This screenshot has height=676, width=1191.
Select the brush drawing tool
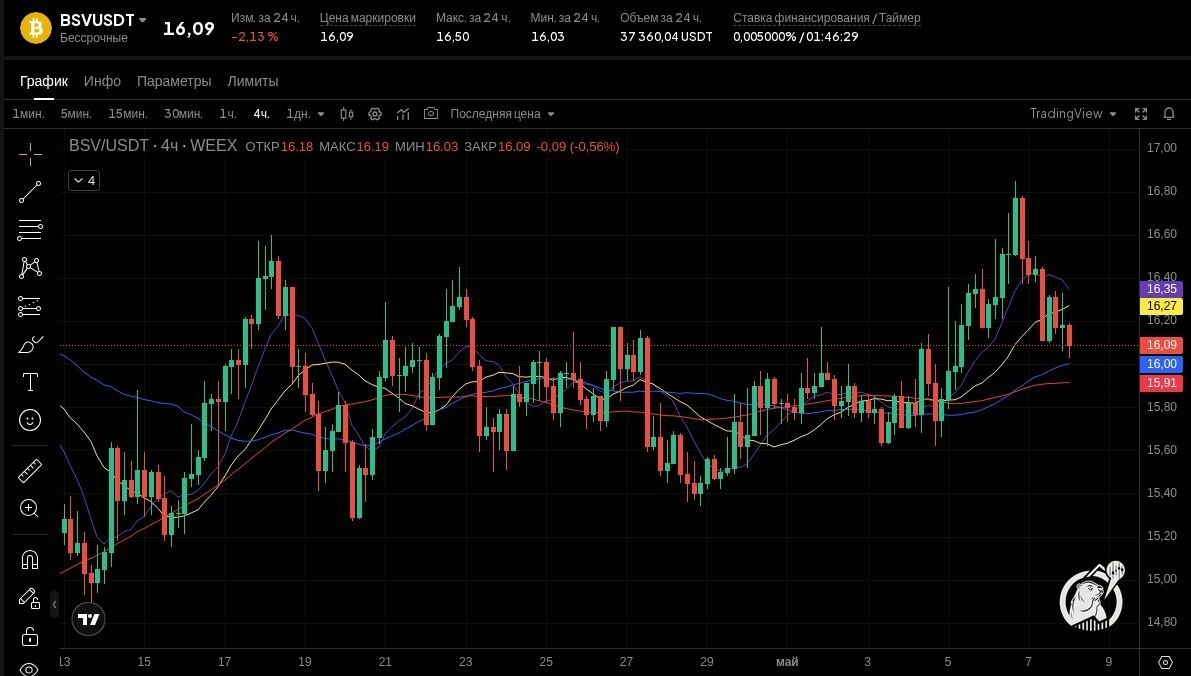tap(30, 345)
